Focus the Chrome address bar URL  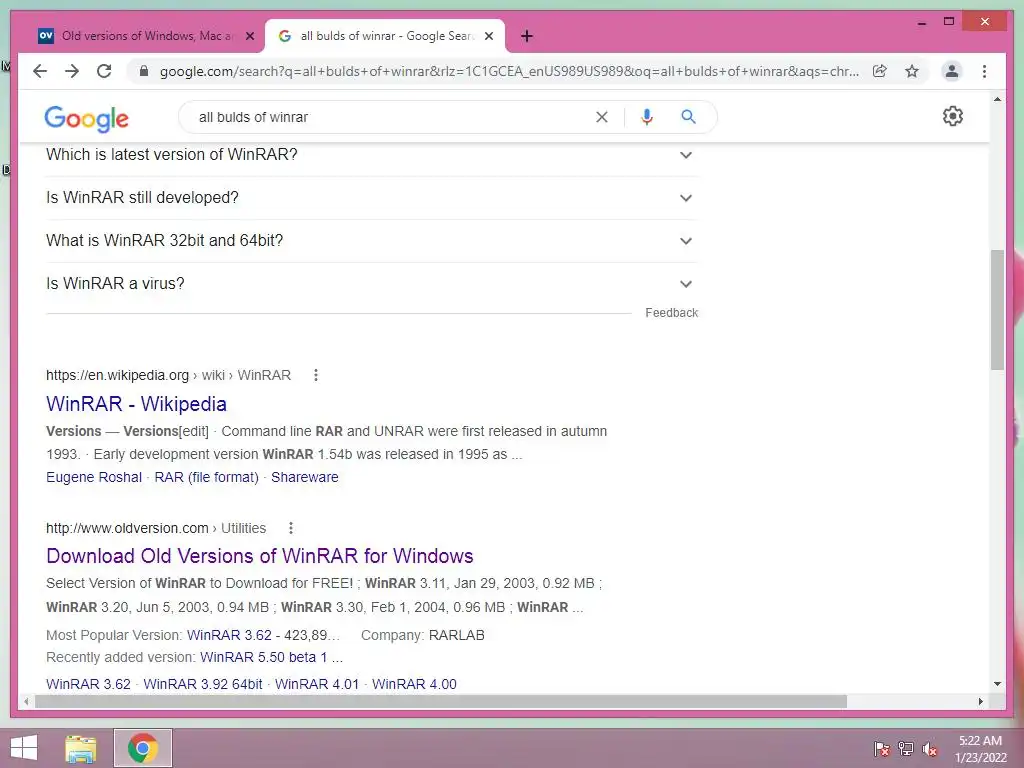(509, 71)
